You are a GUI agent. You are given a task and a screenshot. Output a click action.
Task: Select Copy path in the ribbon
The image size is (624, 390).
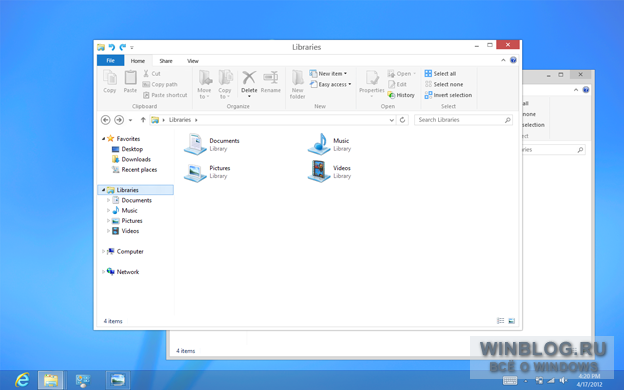click(x=160, y=84)
